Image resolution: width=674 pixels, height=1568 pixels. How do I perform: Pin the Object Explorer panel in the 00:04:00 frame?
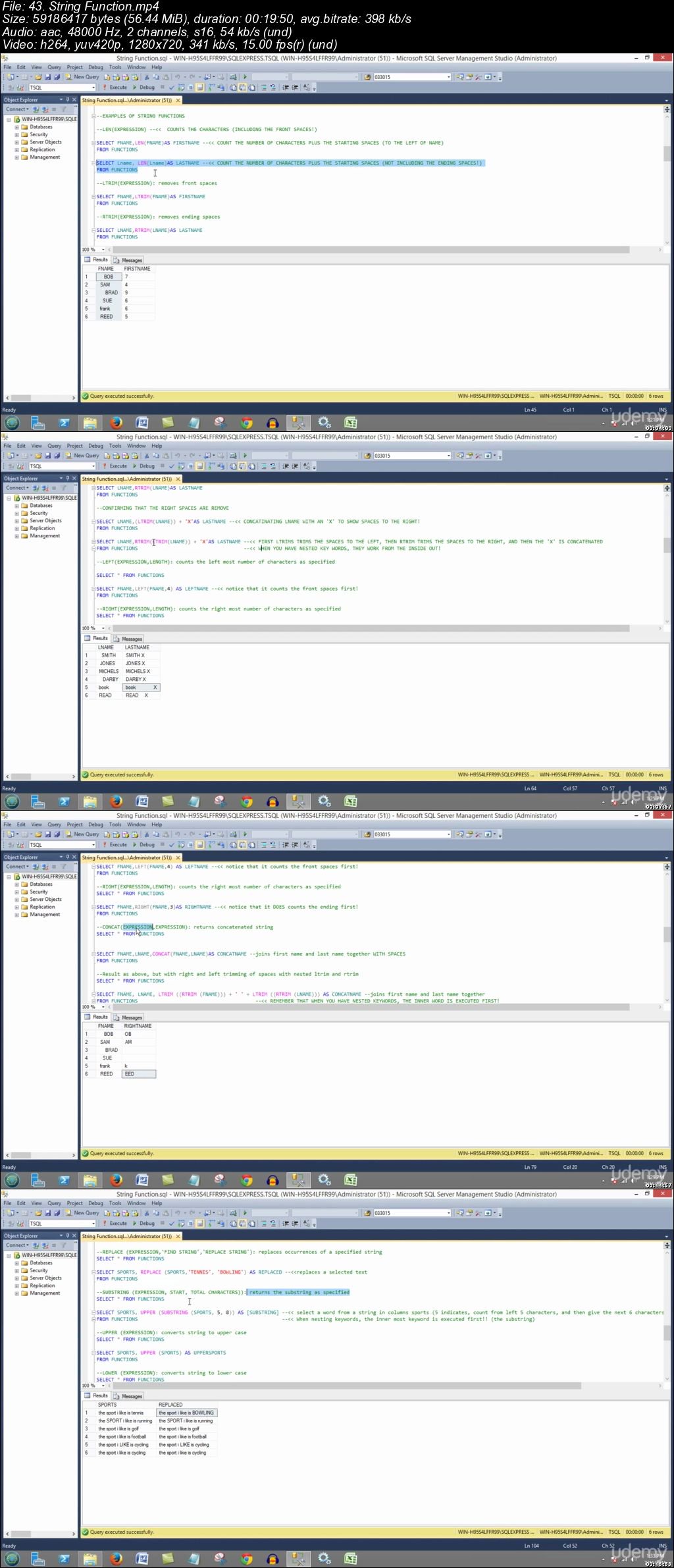67,100
